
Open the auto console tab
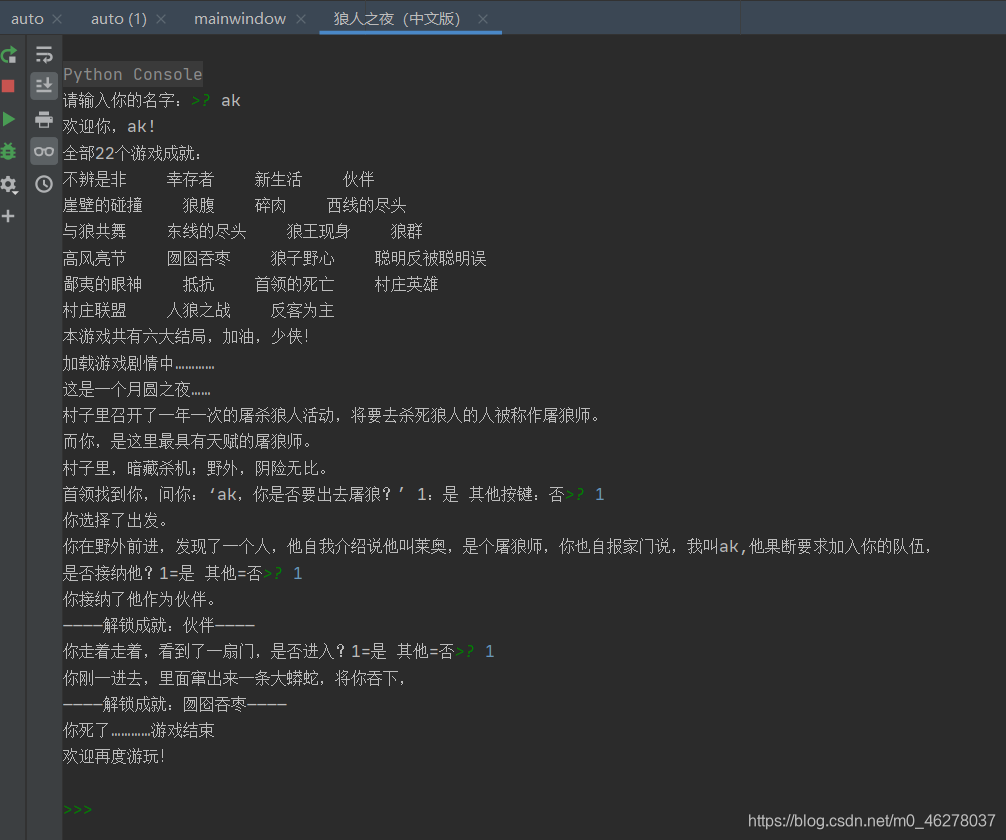click(26, 17)
